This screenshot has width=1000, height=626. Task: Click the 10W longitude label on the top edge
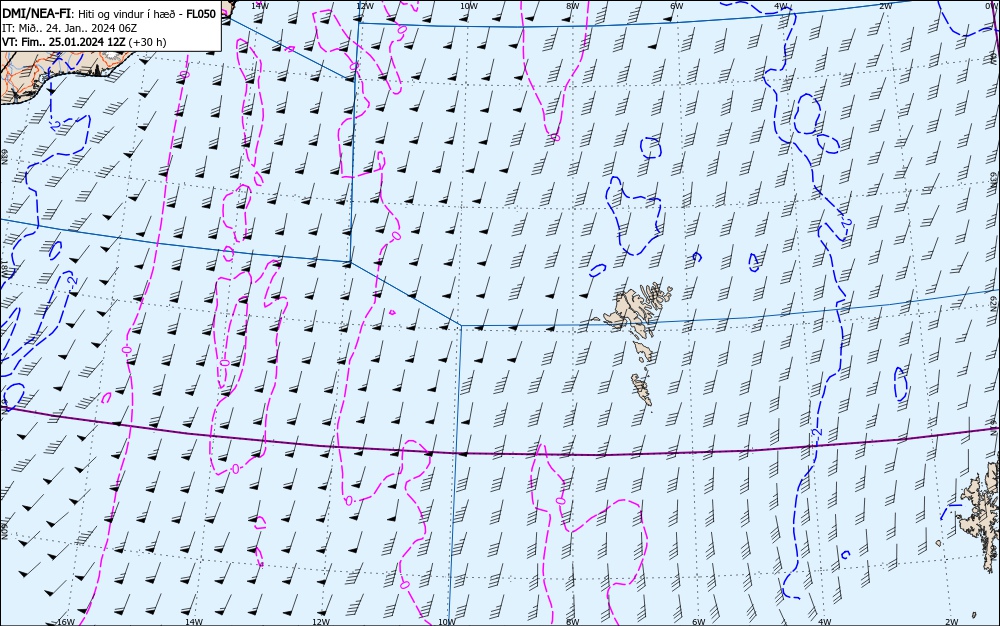pyautogui.click(x=469, y=6)
